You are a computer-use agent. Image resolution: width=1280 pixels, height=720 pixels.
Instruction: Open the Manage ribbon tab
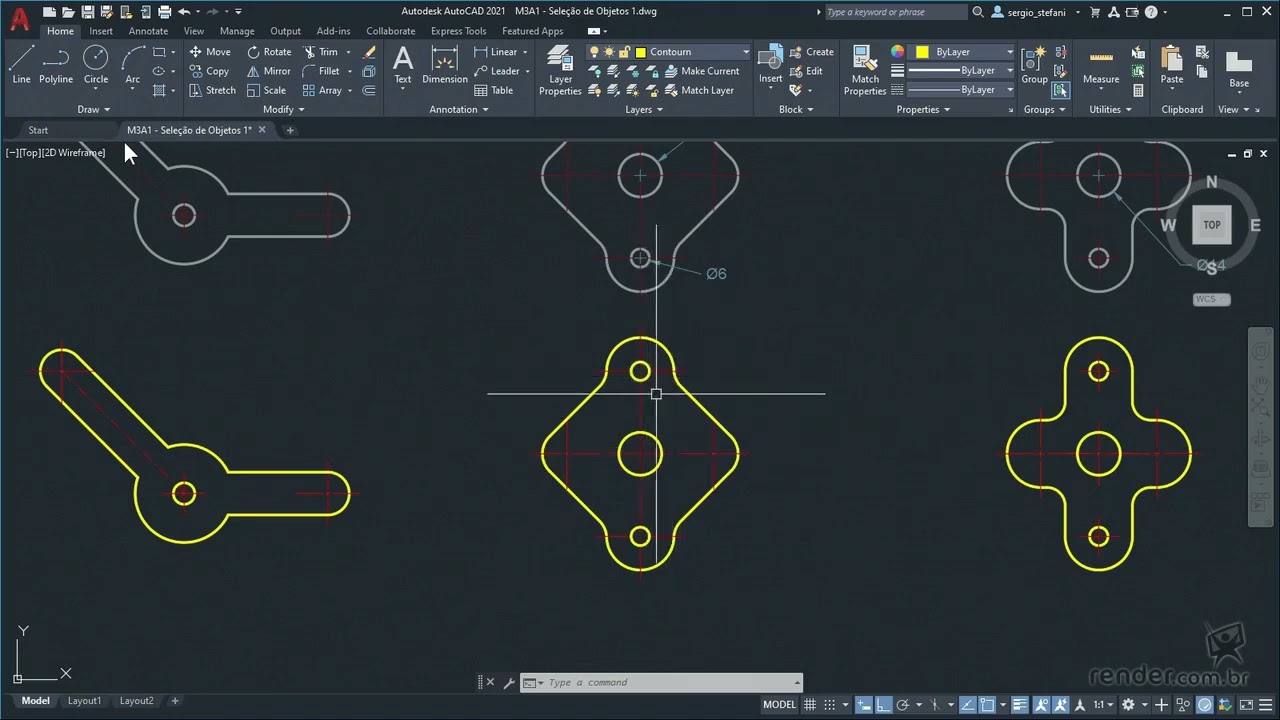click(x=237, y=31)
